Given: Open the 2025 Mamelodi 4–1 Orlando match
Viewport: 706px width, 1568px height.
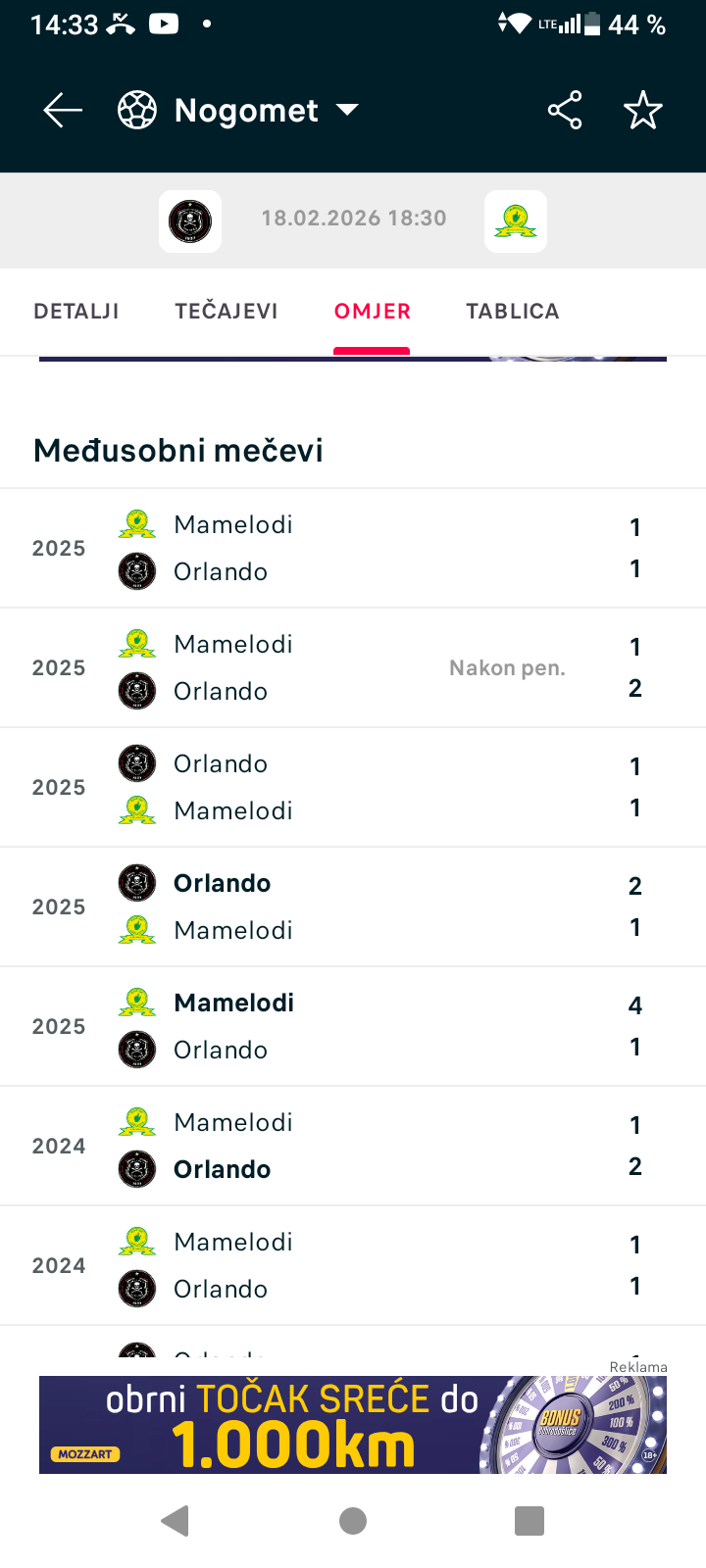Looking at the screenshot, I should point(353,1027).
